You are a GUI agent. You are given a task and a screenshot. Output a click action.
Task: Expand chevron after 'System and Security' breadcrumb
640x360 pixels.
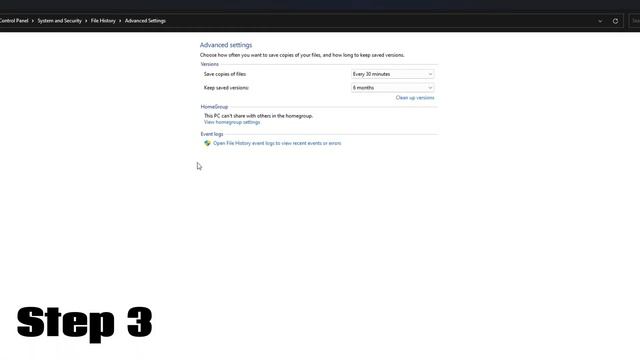coord(86,21)
